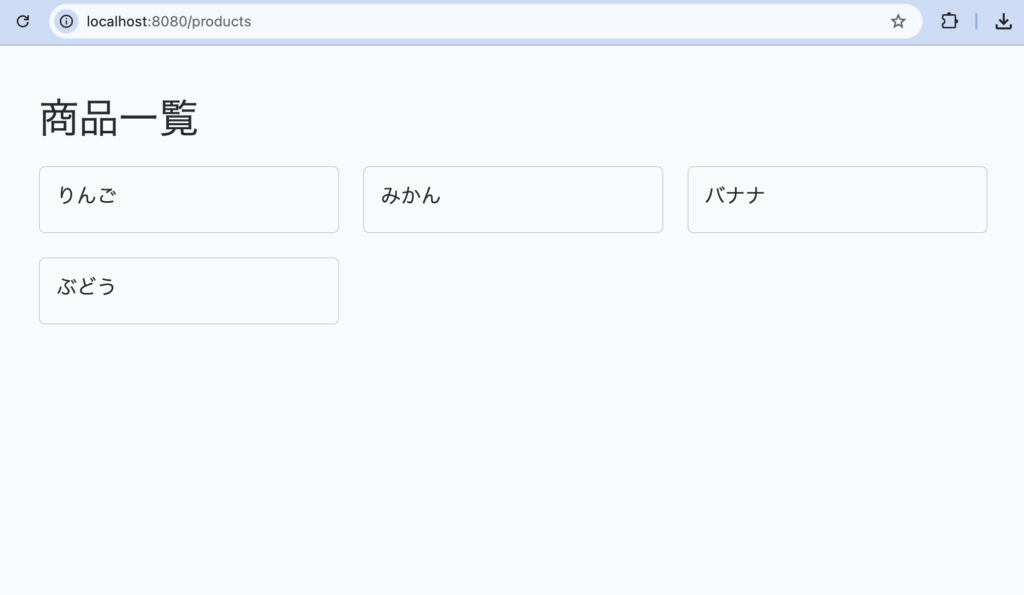Screen dimensions: 1024x595
Task: View site information for localhost
Action: (66, 22)
